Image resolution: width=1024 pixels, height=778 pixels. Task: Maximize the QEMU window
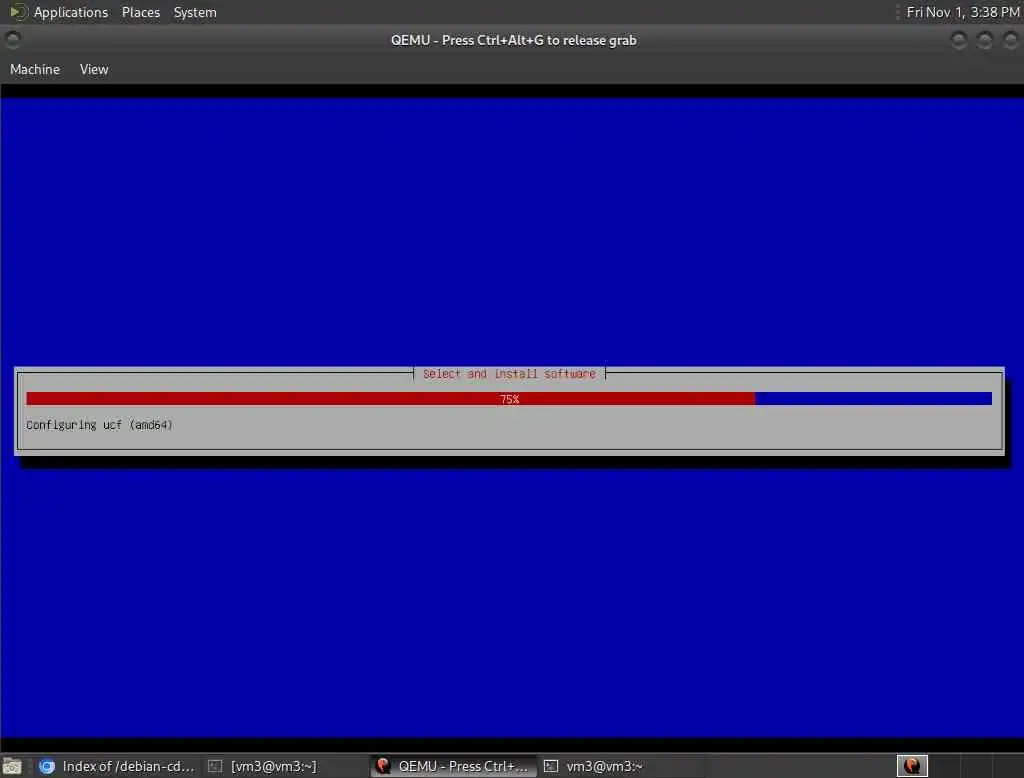click(985, 40)
